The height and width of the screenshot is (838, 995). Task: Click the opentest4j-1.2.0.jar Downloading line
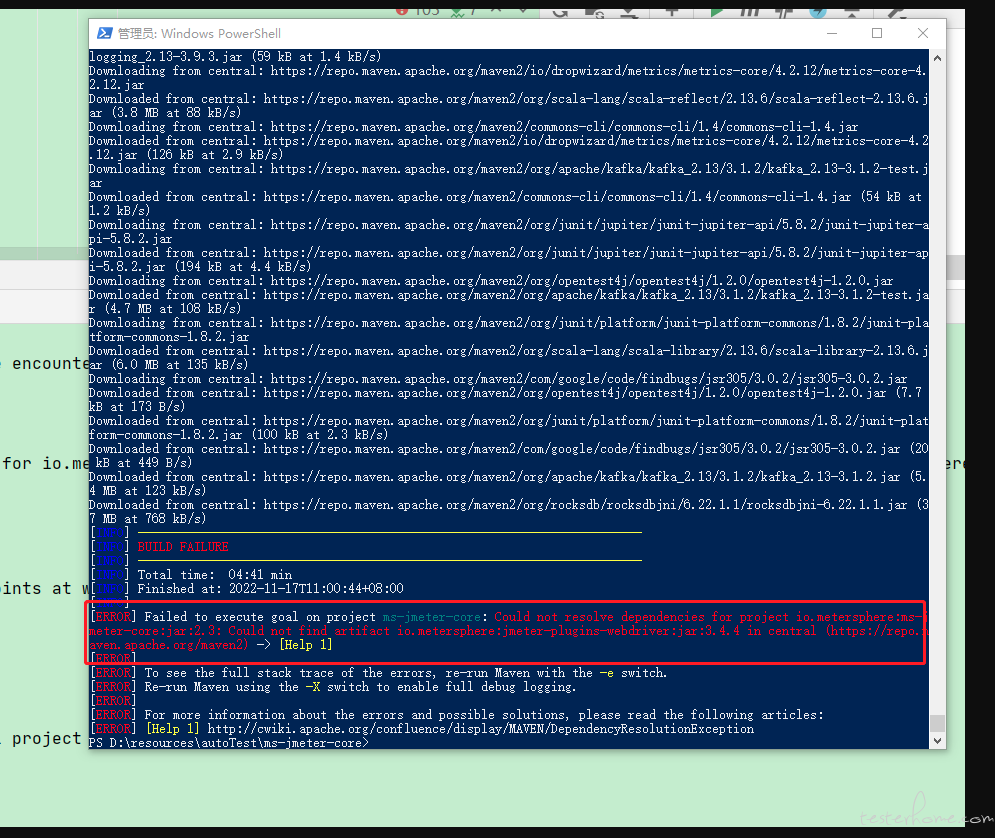491,281
